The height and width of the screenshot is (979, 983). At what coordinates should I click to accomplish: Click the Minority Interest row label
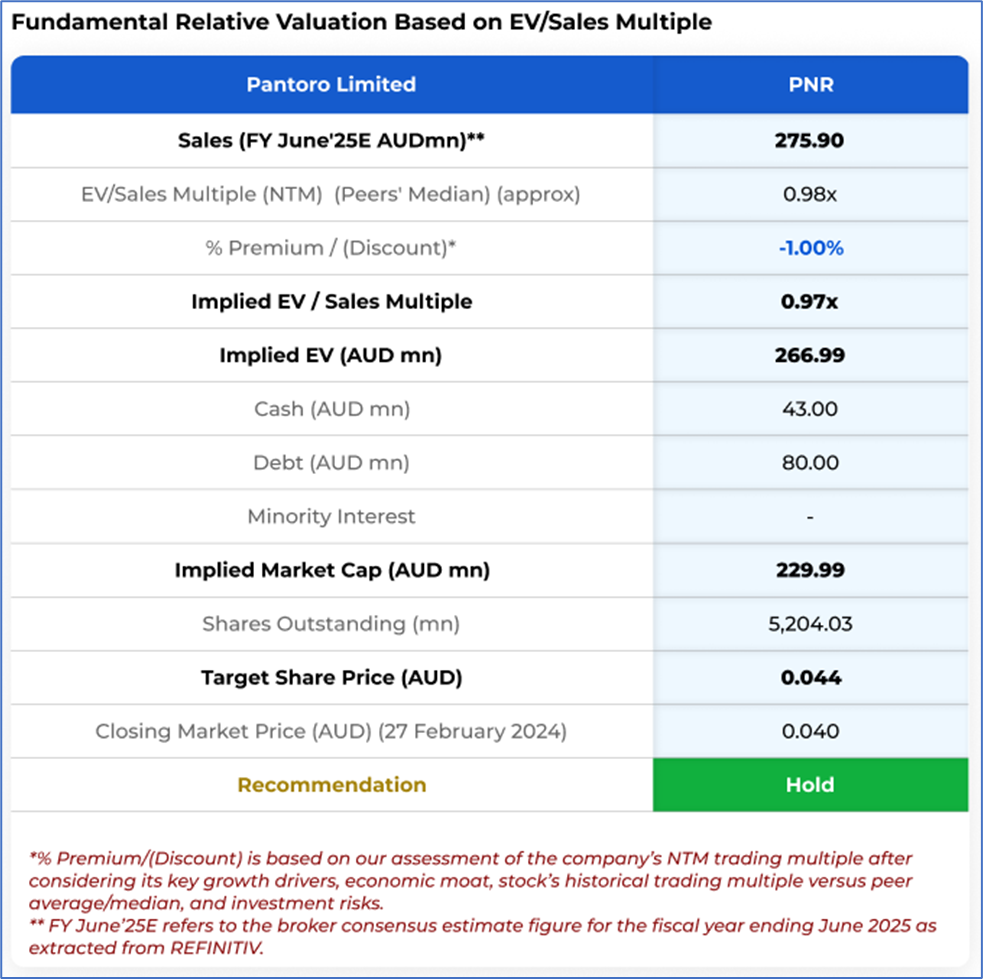pyautogui.click(x=331, y=517)
